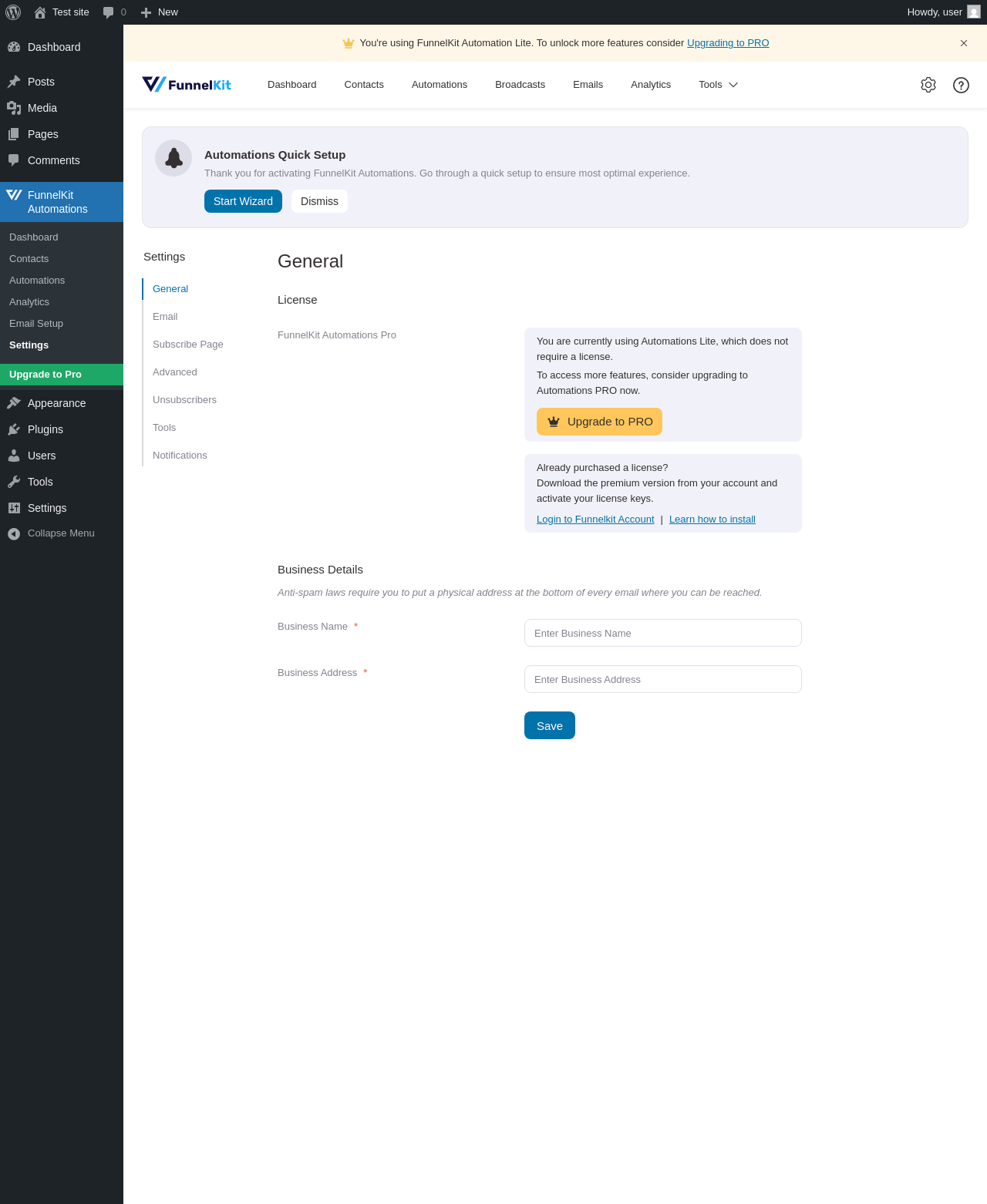
Task: Follow the Upgrading to PRO link
Action: tap(728, 43)
